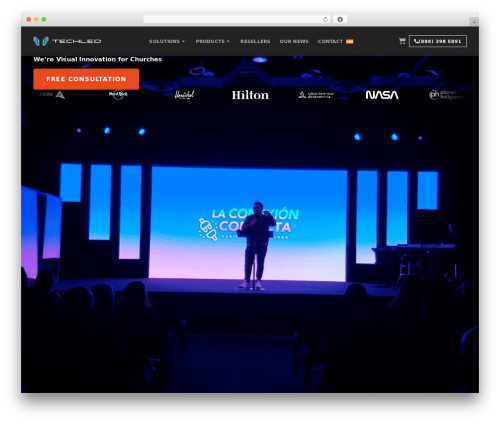Click the Free Consultation button
This screenshot has height=423, width=500.
(x=86, y=79)
